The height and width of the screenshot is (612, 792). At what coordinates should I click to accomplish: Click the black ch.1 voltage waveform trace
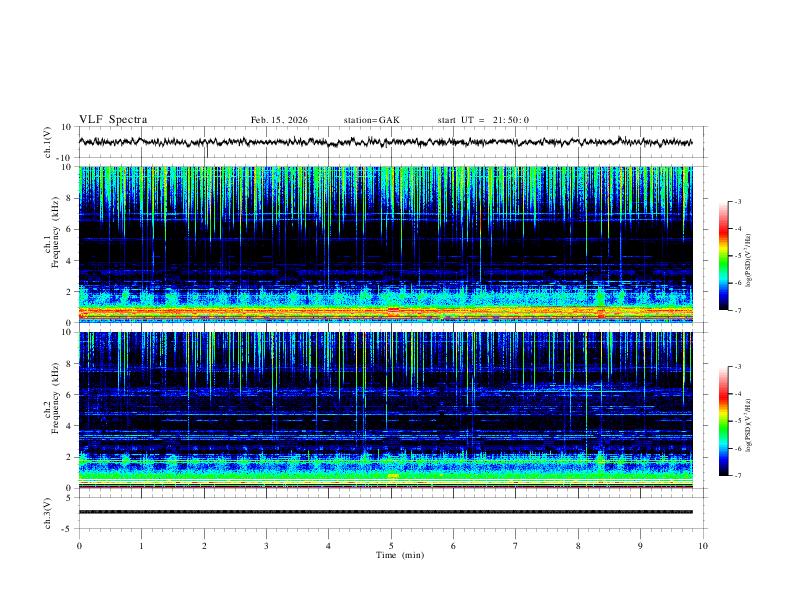click(385, 142)
